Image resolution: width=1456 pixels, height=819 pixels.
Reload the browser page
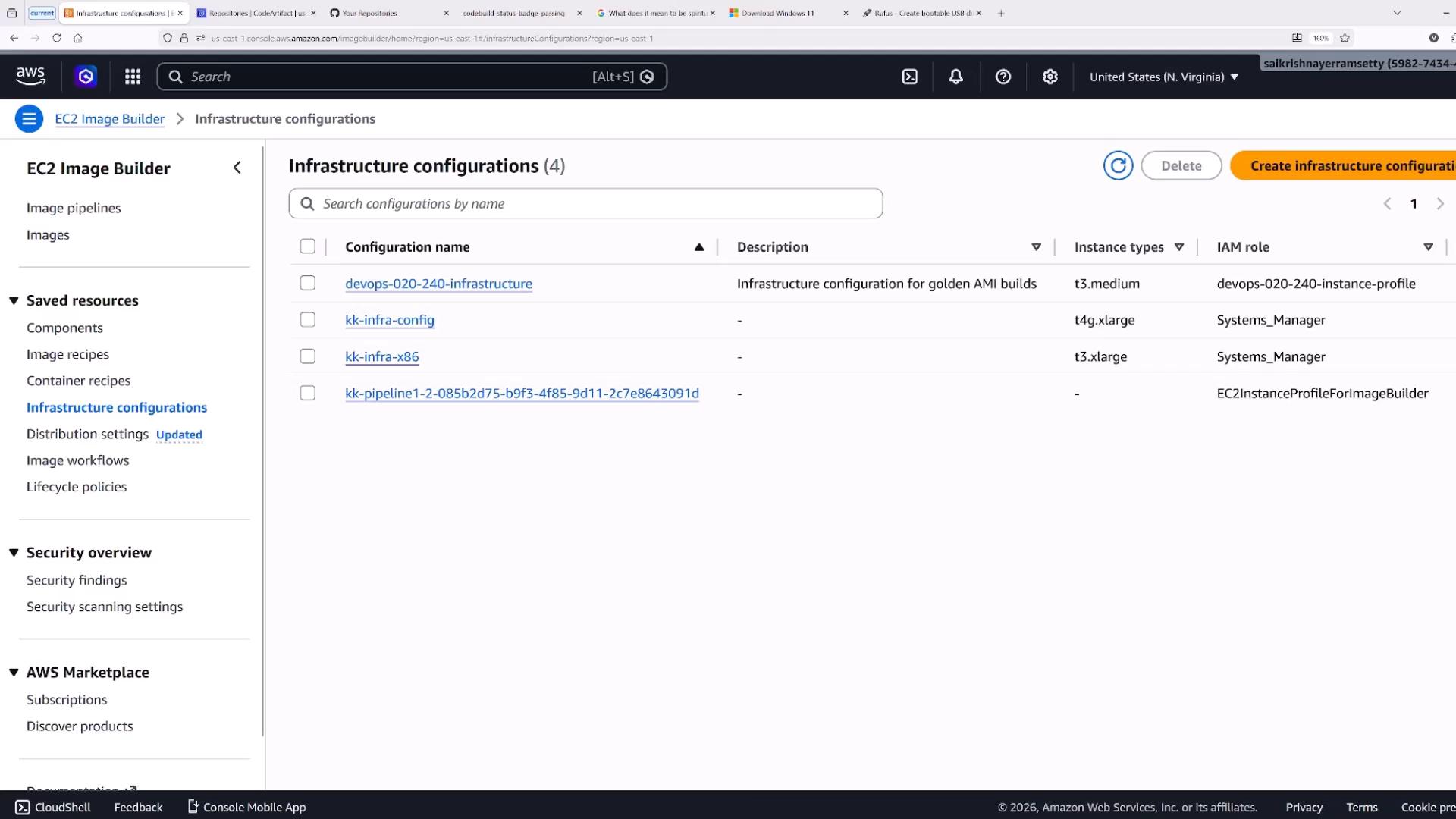pos(56,38)
